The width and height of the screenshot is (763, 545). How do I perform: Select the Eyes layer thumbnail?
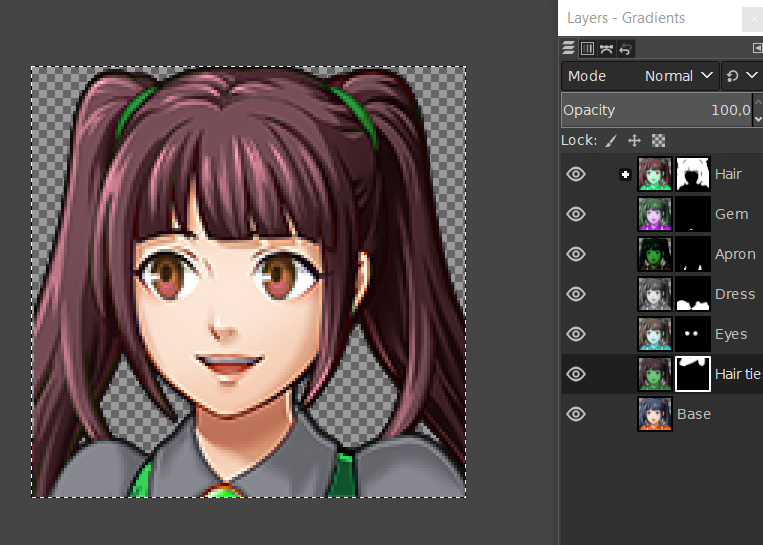(655, 334)
